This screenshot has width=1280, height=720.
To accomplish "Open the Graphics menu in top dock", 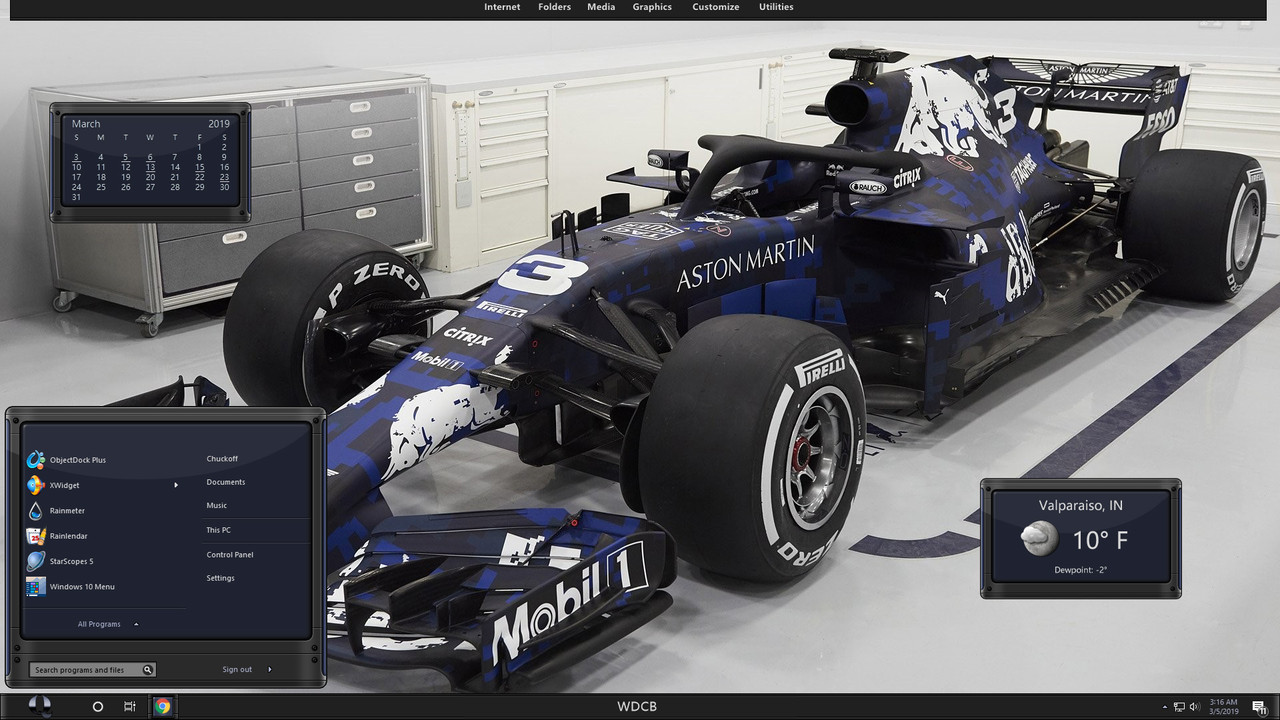I will tap(652, 7).
